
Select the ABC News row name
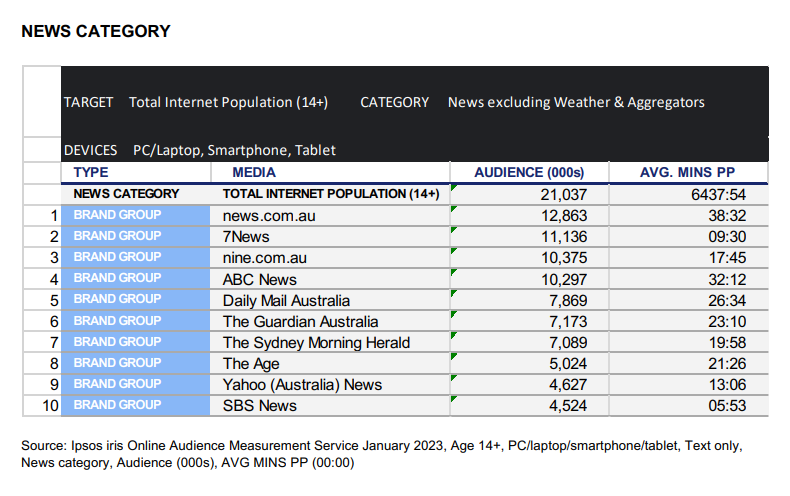point(259,279)
